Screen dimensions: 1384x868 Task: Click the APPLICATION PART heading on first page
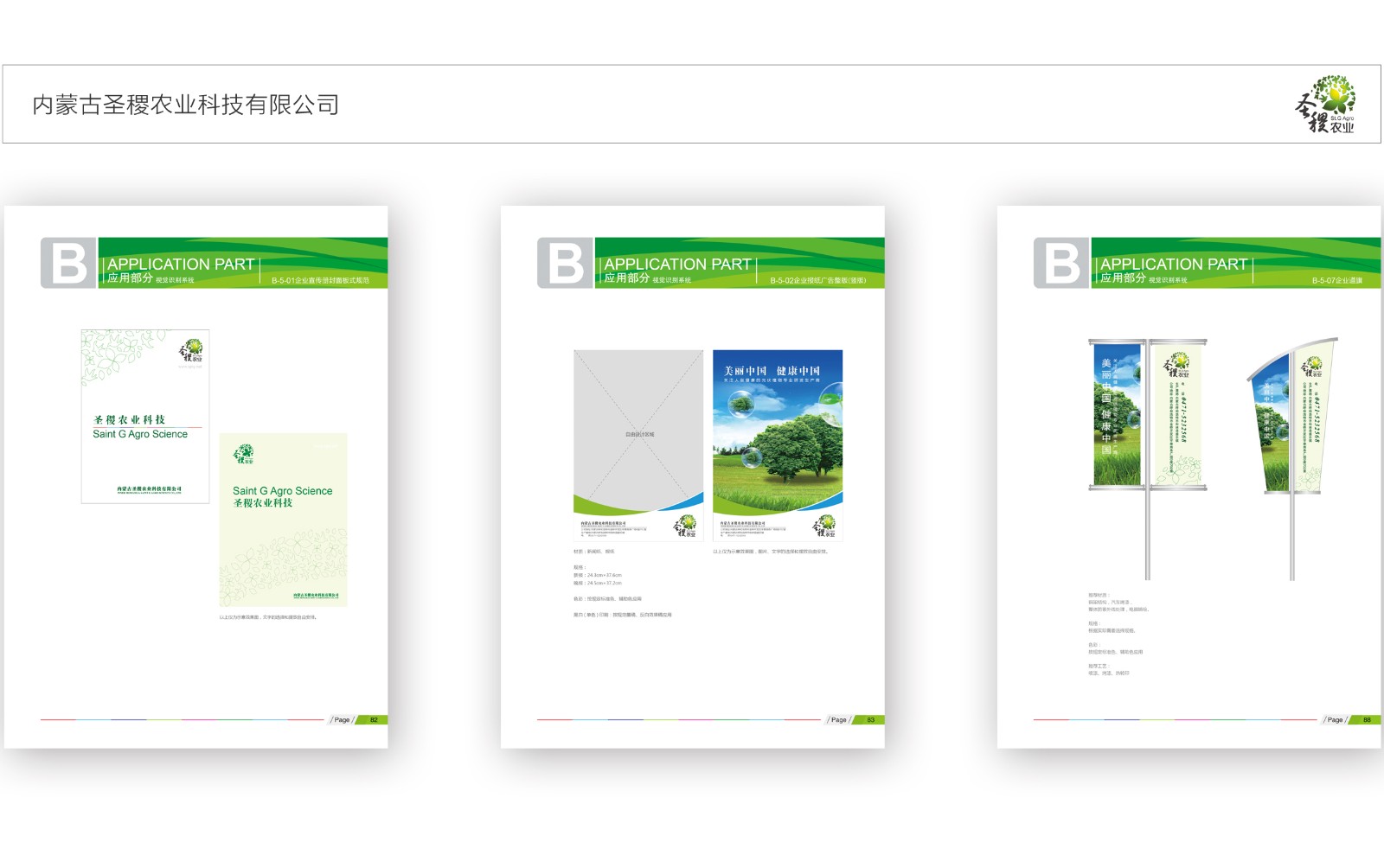click(181, 264)
